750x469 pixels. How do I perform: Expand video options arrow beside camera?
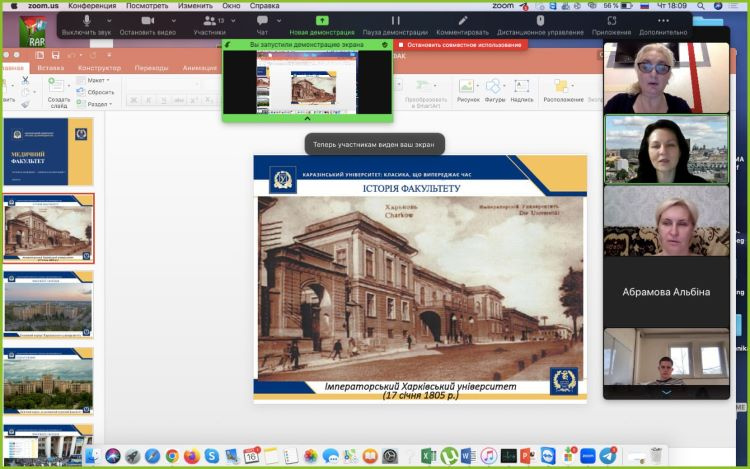174,21
